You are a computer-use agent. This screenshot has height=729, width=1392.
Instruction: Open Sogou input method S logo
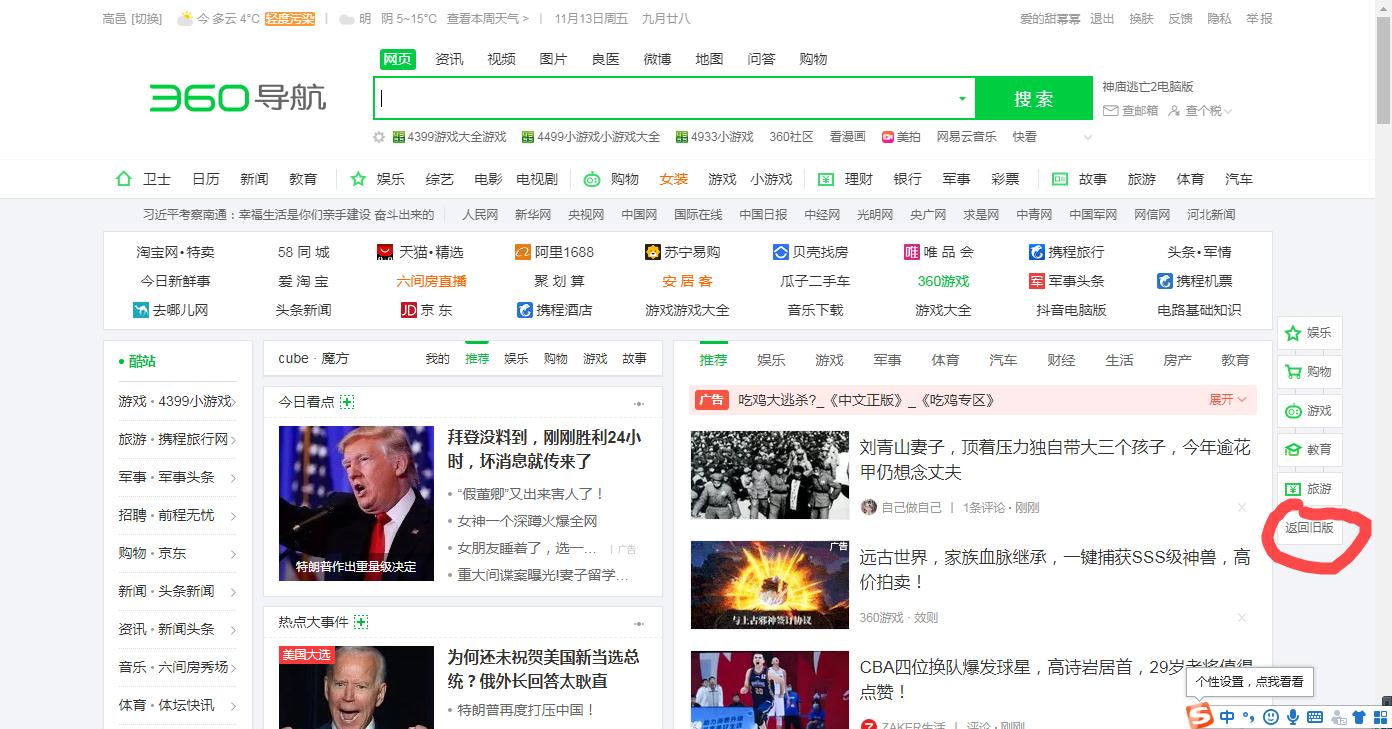pos(1199,716)
